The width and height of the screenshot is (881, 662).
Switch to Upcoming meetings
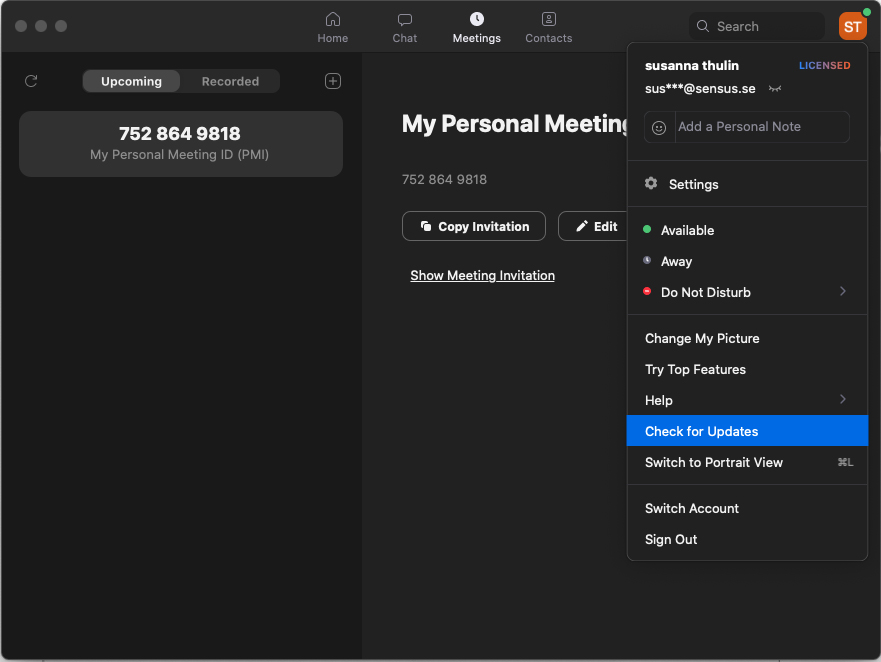pos(131,81)
